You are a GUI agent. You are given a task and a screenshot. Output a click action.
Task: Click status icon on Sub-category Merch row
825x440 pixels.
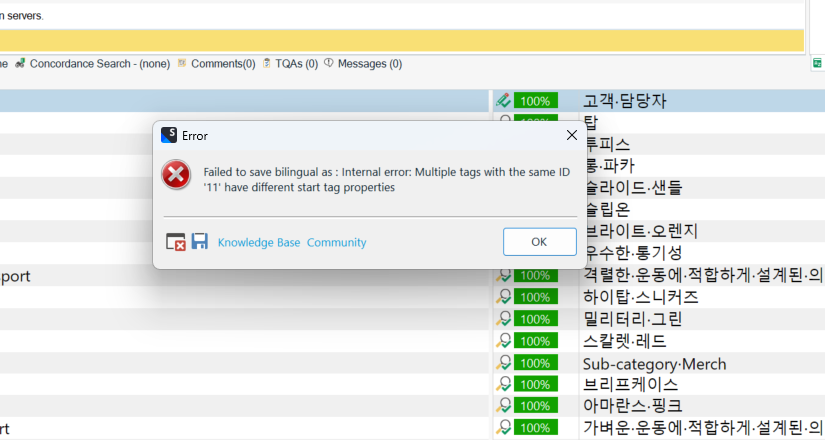503,363
